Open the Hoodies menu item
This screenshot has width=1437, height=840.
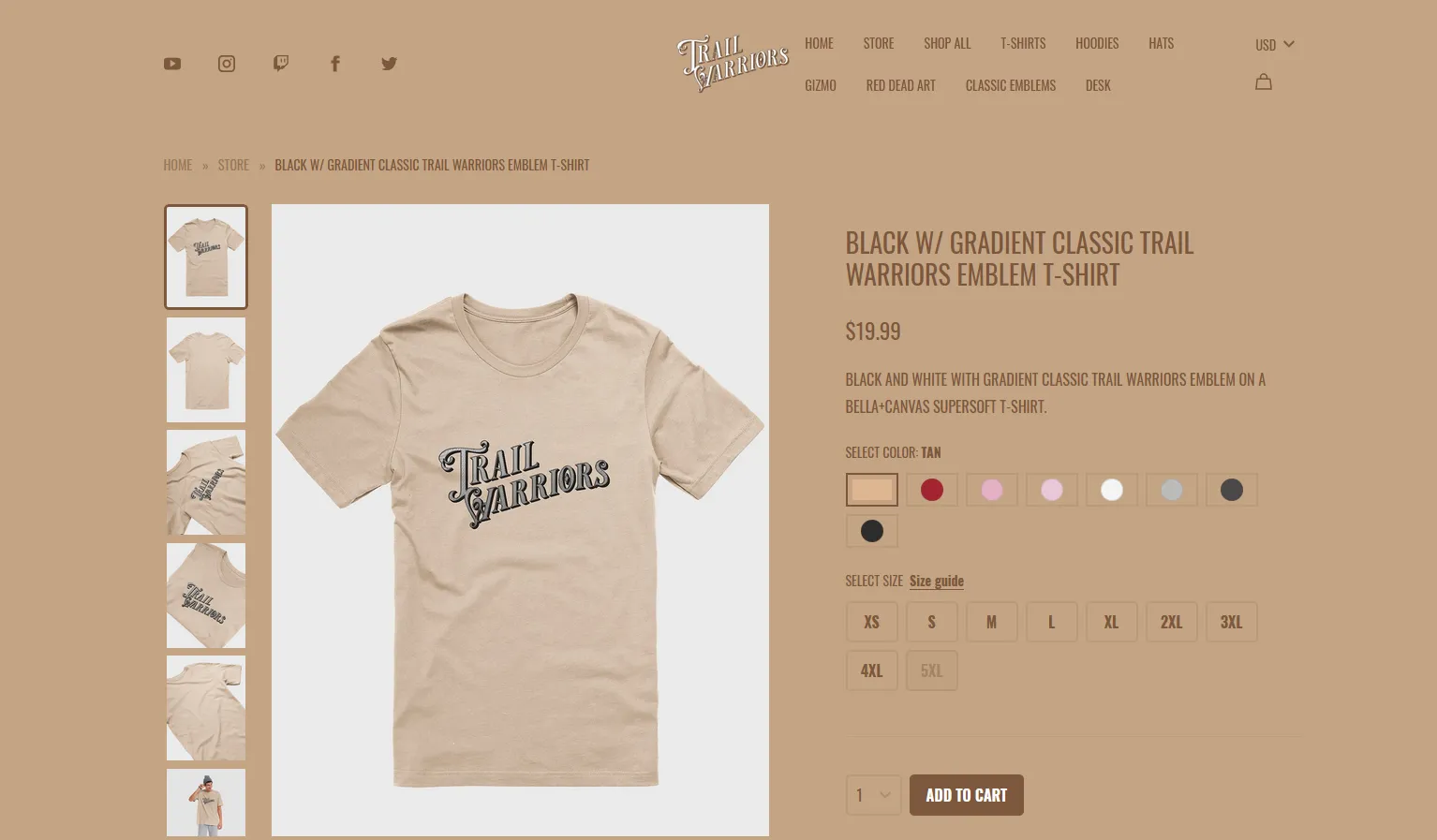tap(1097, 43)
